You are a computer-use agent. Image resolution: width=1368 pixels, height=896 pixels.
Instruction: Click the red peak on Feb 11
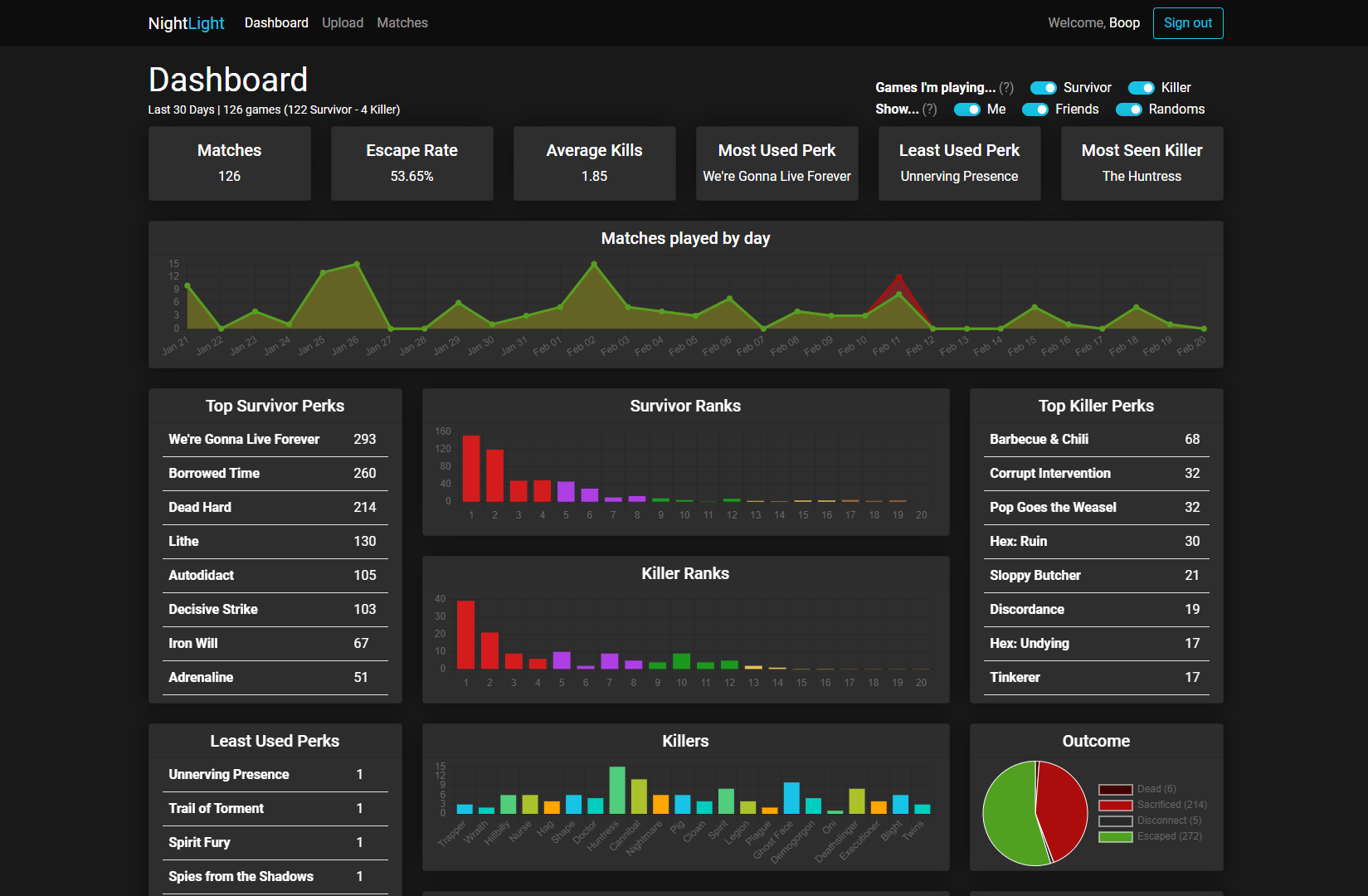click(x=898, y=282)
